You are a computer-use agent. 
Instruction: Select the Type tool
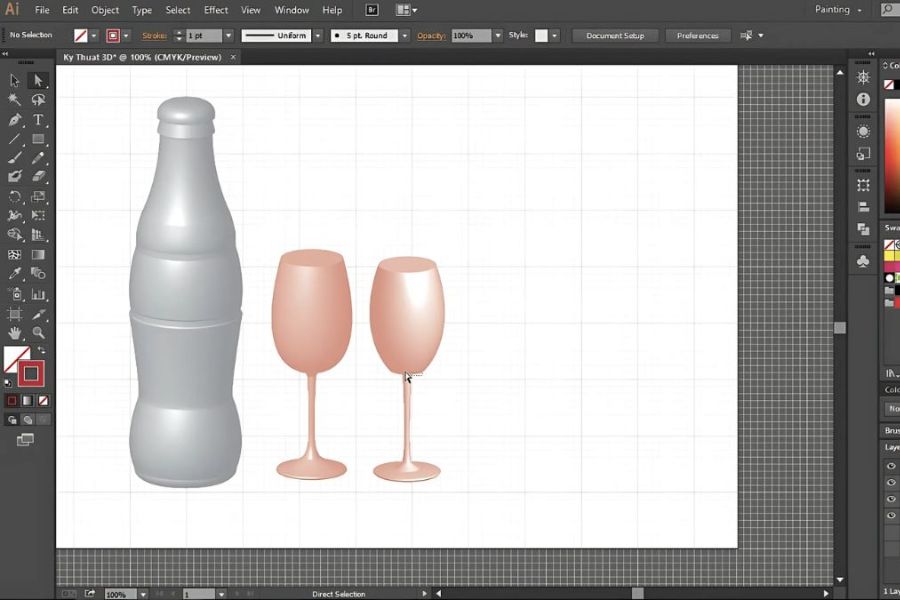click(38, 120)
